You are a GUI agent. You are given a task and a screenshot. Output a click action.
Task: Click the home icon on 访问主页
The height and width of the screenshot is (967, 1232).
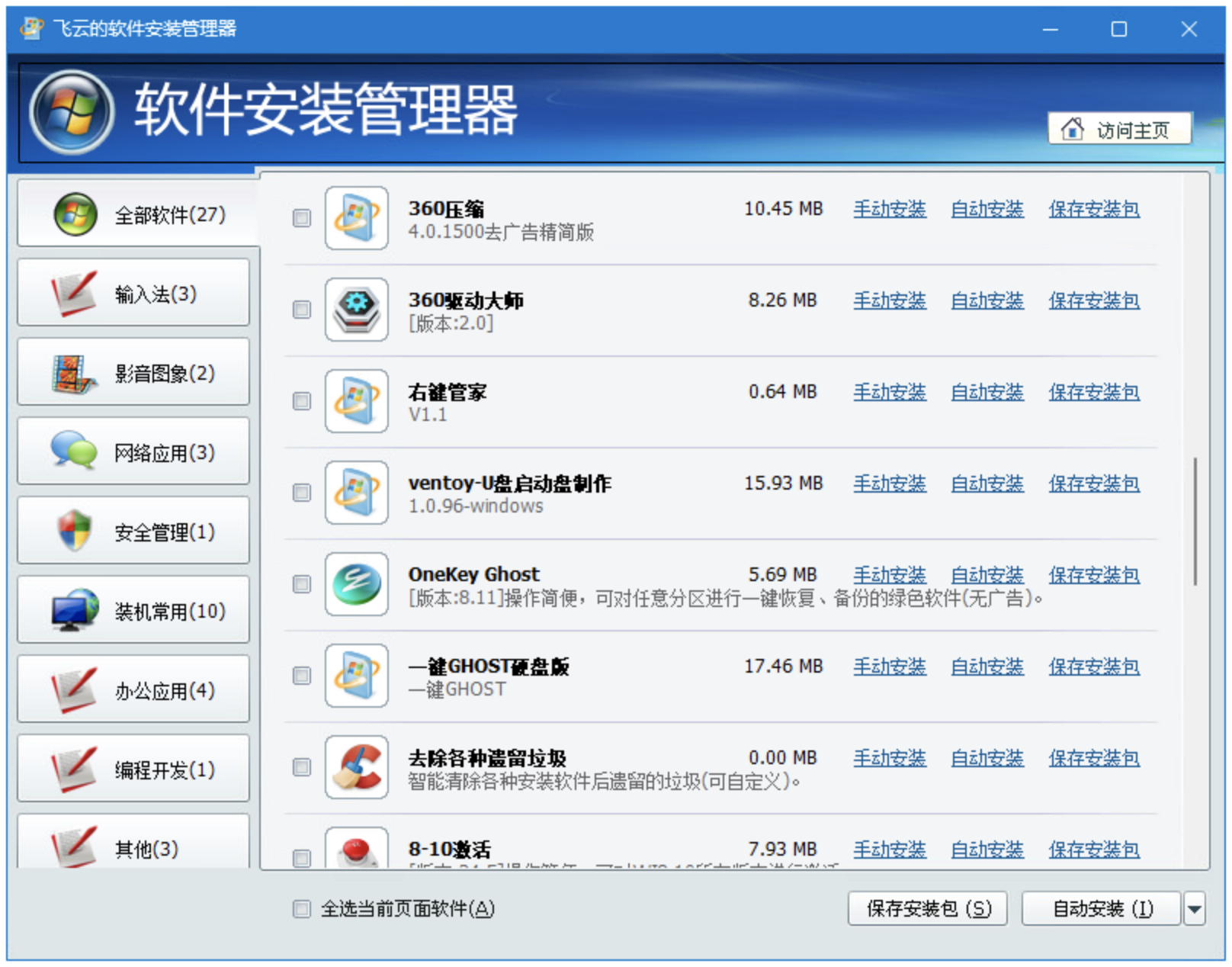click(x=1072, y=129)
